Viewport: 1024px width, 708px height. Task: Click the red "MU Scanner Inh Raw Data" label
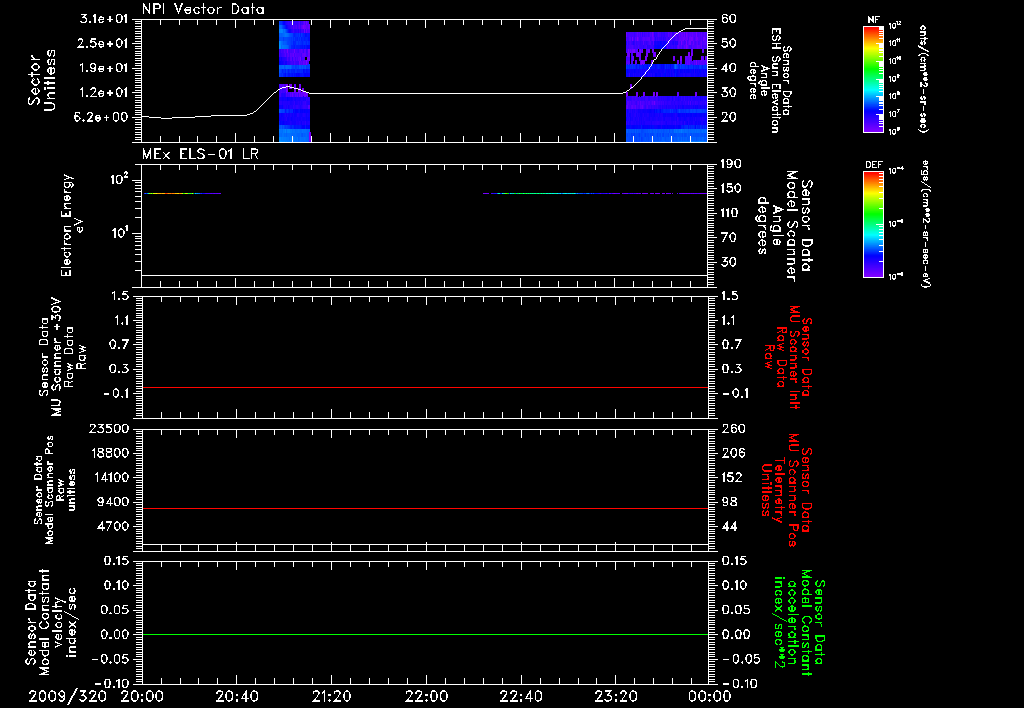(x=787, y=357)
